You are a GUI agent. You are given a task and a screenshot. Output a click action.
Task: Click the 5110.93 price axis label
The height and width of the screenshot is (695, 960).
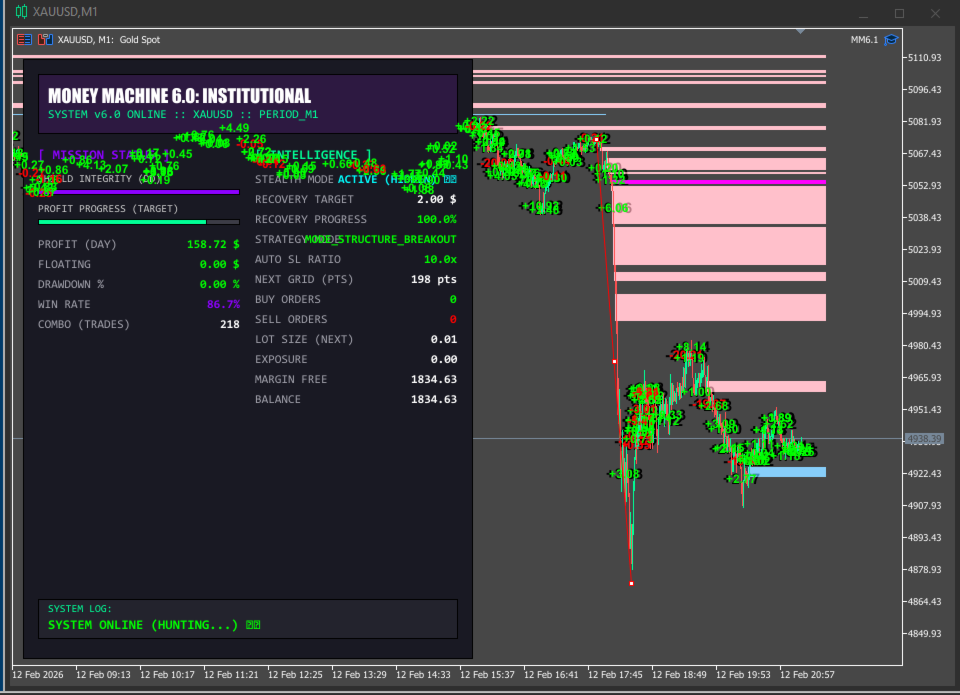[x=924, y=58]
